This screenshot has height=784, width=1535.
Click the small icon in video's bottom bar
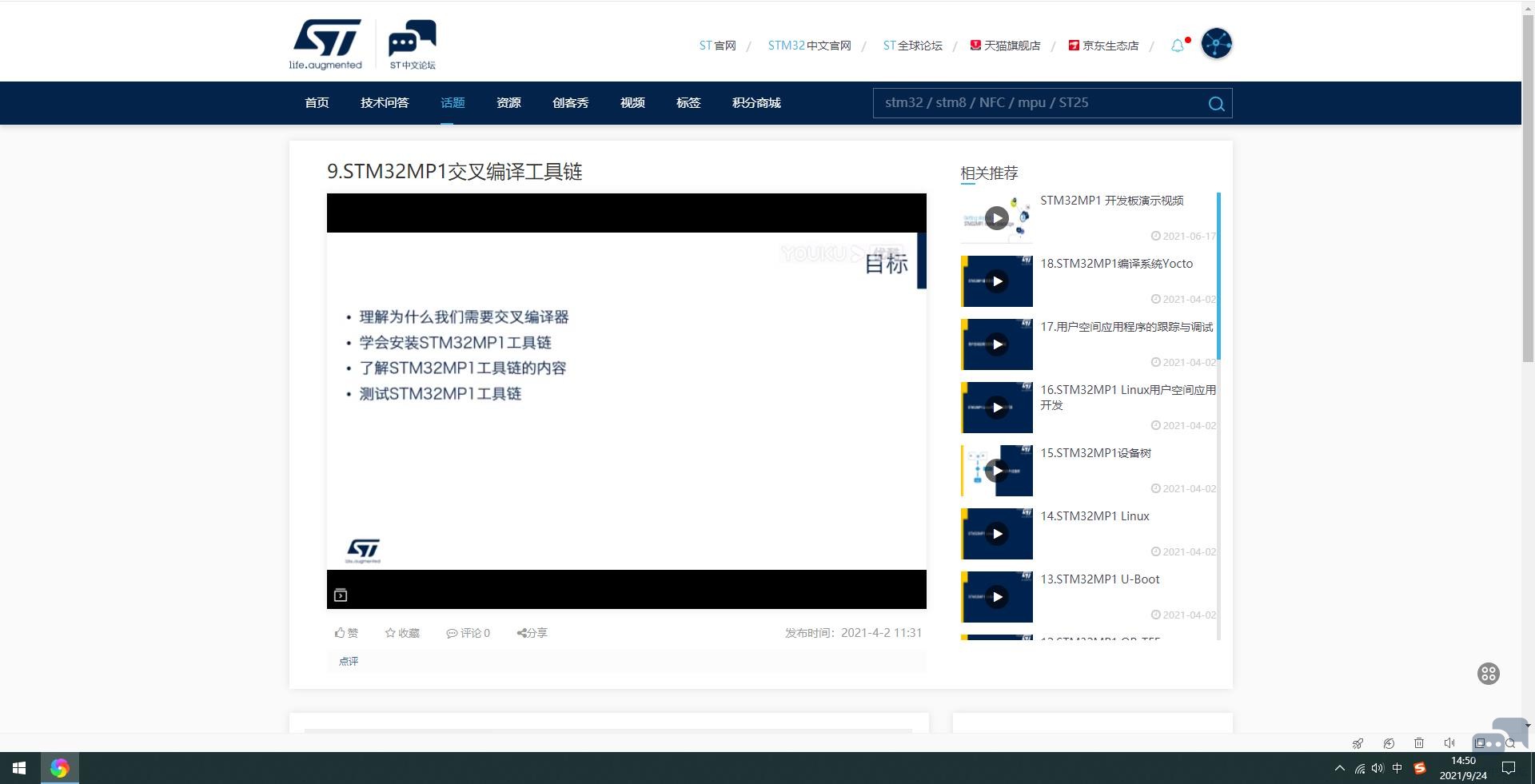(x=341, y=595)
